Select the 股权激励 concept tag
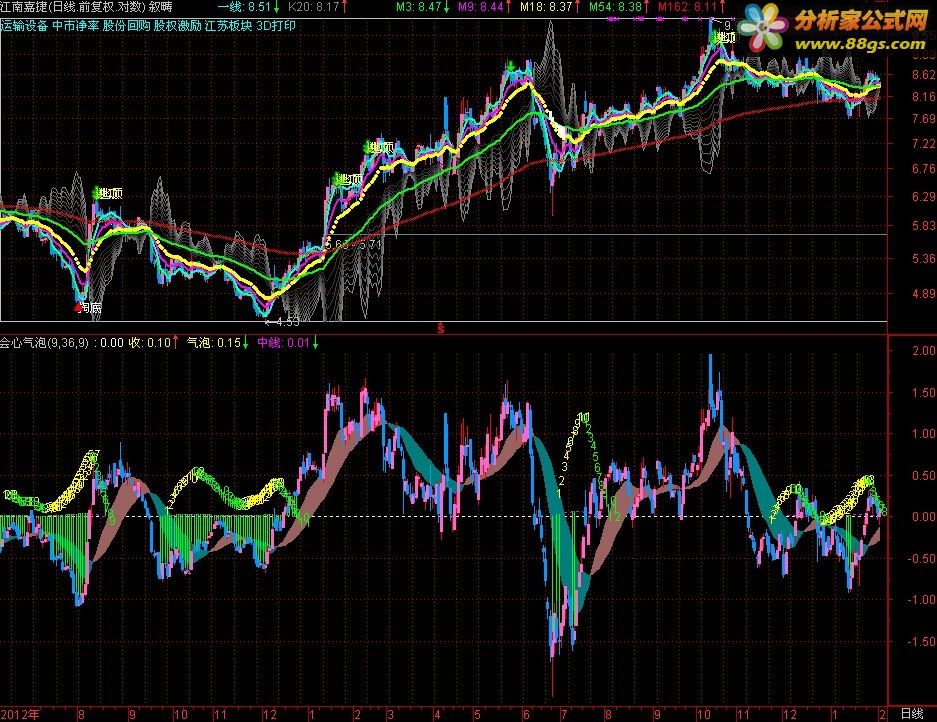Image resolution: width=937 pixels, height=722 pixels. click(177, 26)
